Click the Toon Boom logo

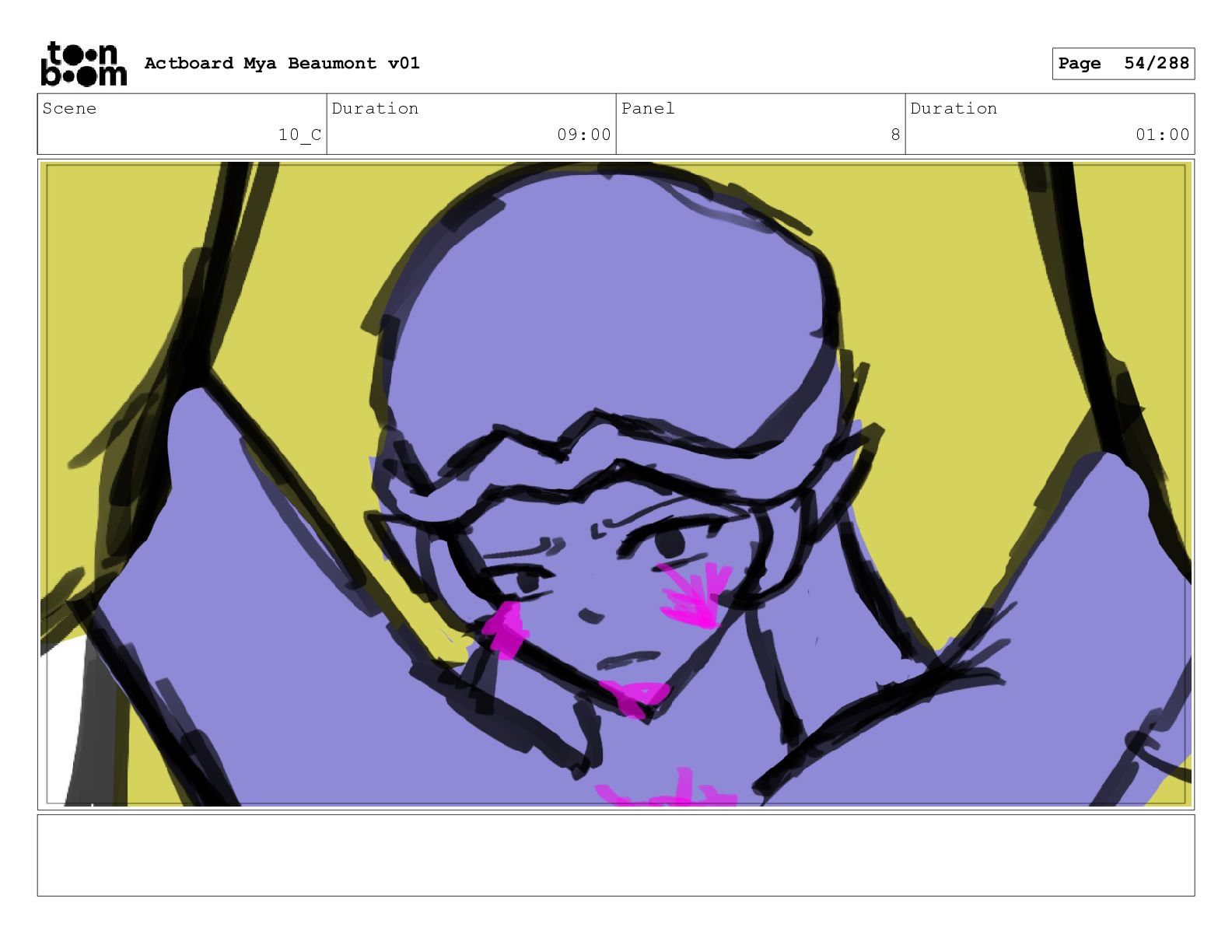pos(83,63)
